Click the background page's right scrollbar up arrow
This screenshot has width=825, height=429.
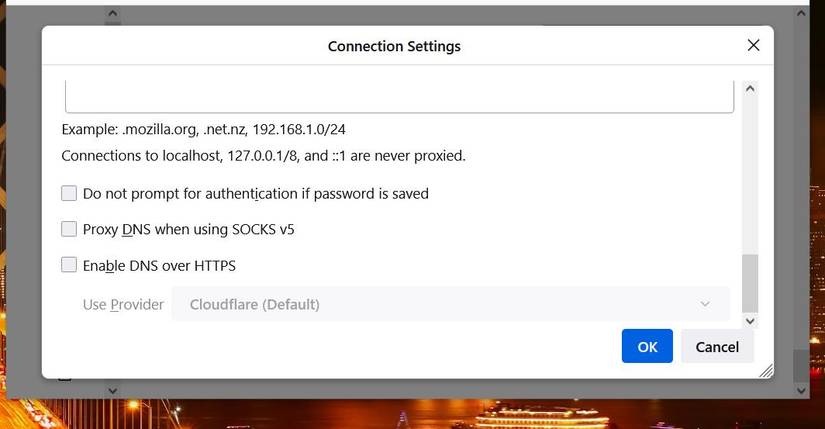click(x=800, y=14)
